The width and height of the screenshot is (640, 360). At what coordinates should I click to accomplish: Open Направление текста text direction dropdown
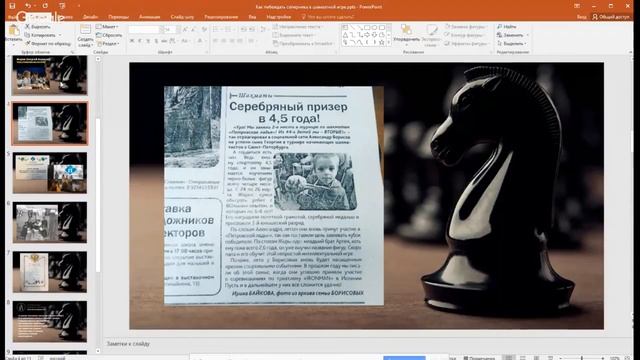[x=298, y=27]
